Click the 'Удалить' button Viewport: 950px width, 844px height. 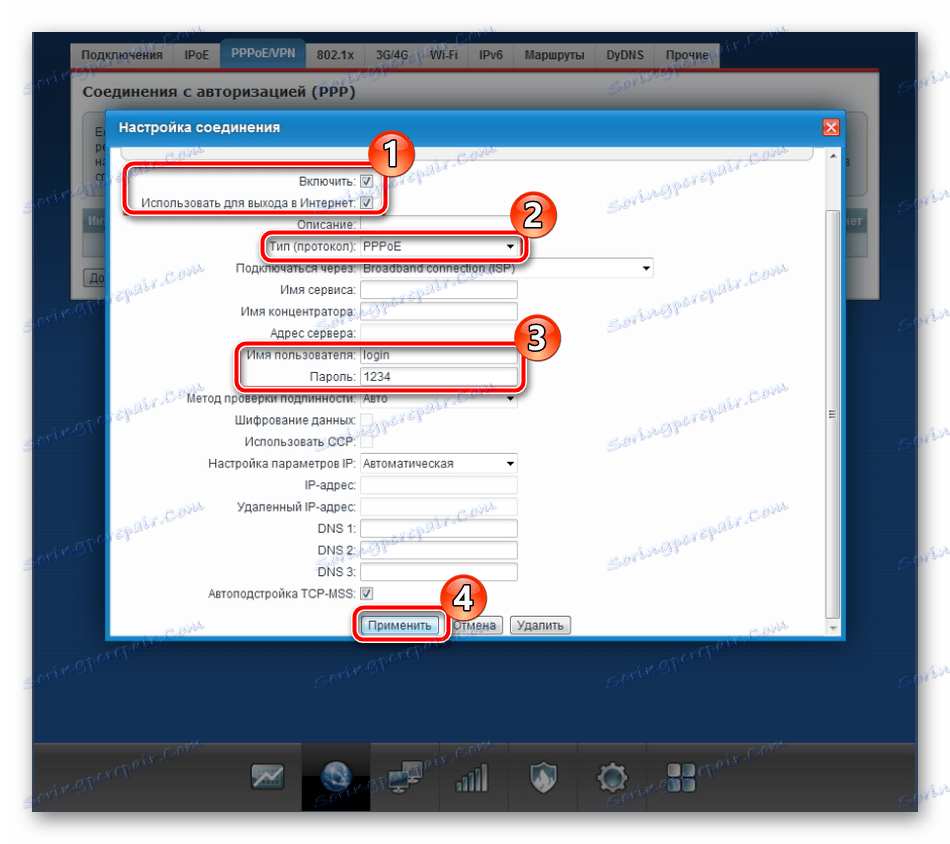pyautogui.click(x=540, y=625)
